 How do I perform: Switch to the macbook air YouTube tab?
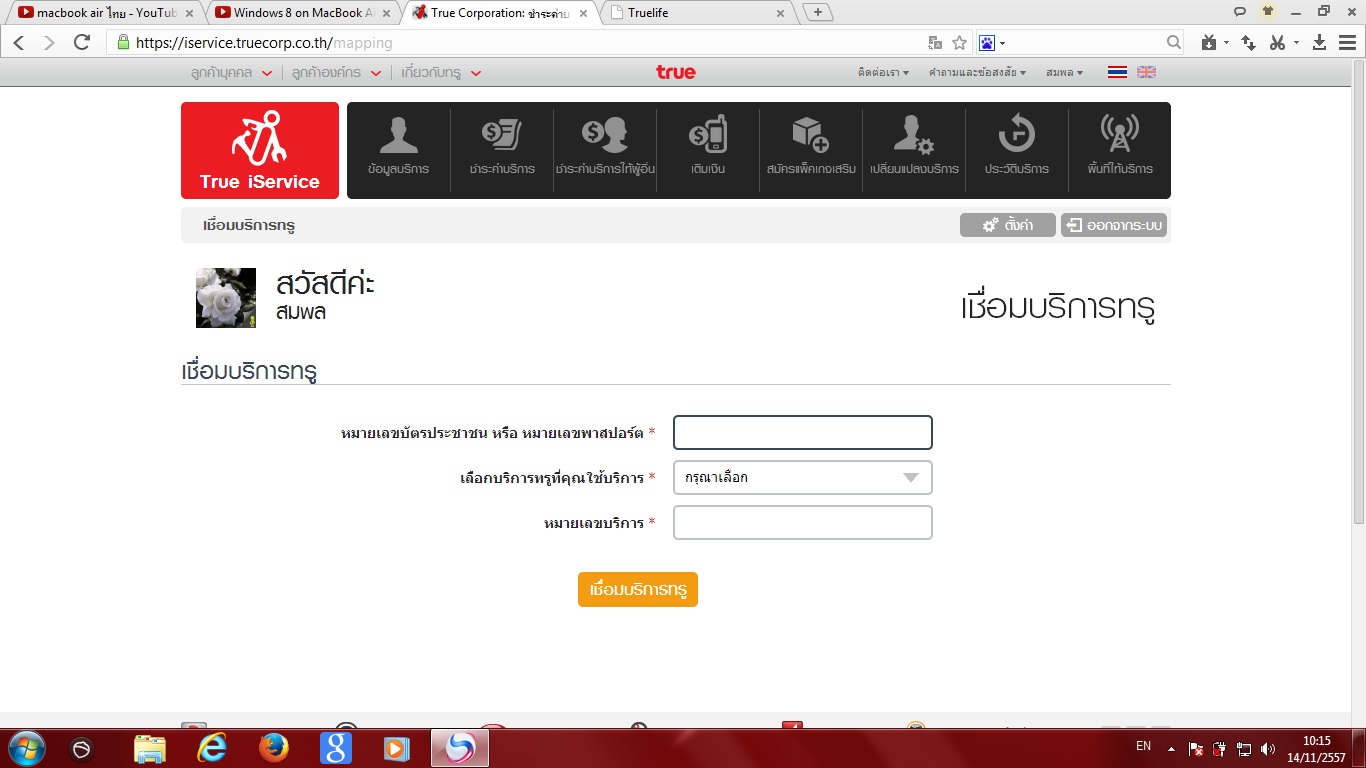point(105,13)
